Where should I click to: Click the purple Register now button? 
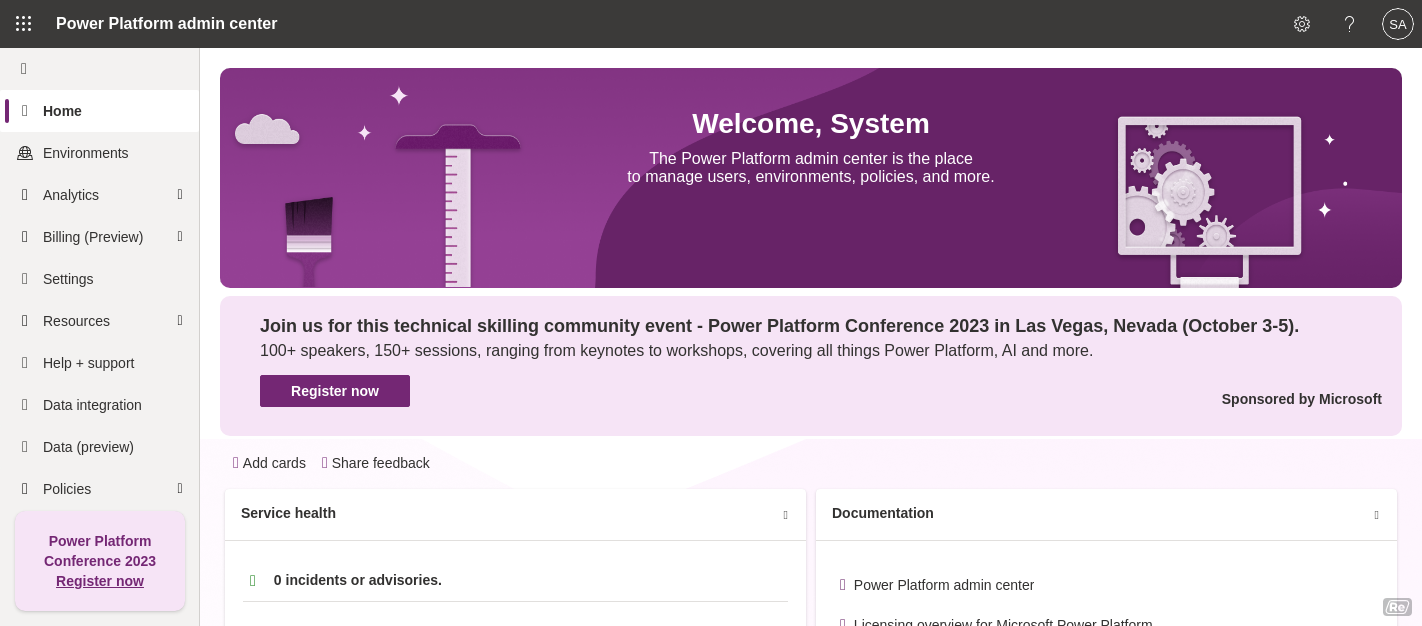[x=335, y=391]
